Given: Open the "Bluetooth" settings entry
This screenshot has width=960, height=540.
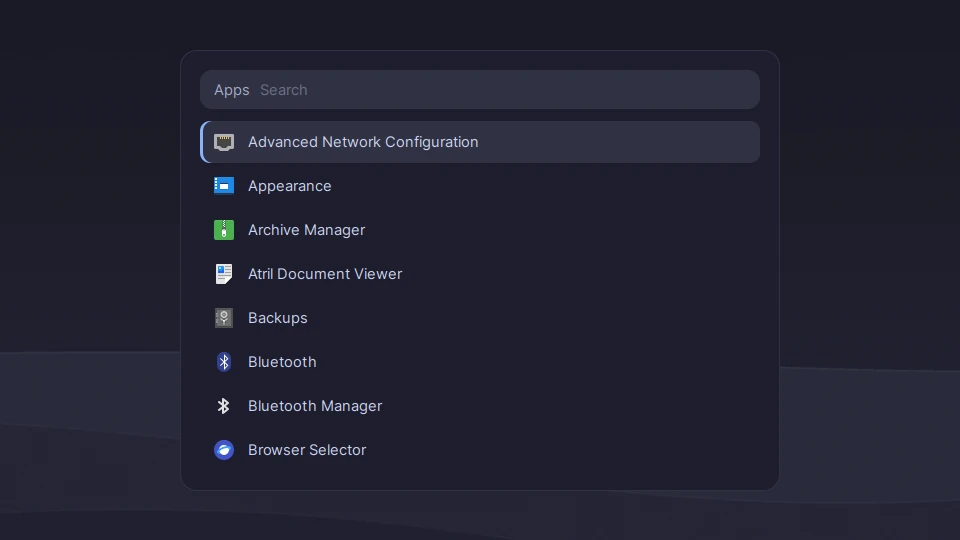Looking at the screenshot, I should click(480, 362).
